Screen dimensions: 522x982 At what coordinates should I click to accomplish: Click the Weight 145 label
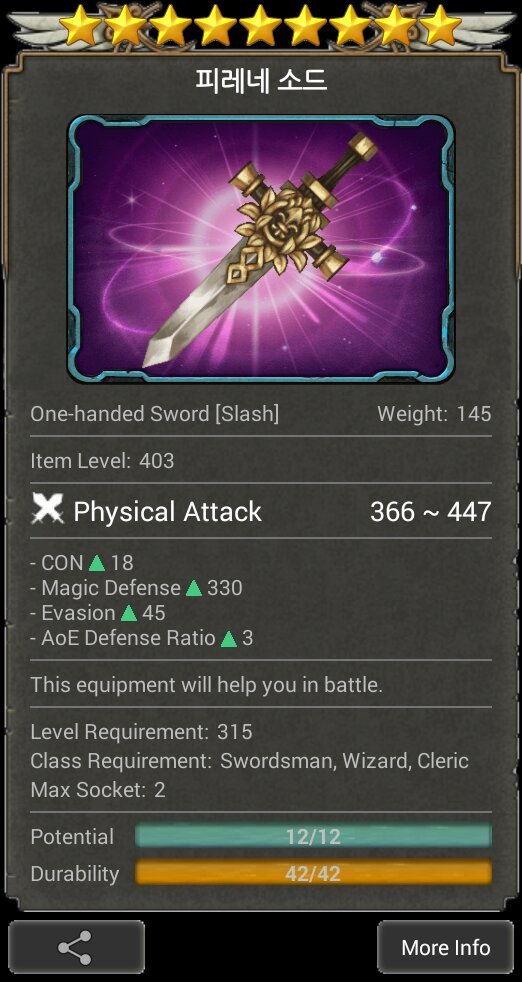click(x=434, y=414)
